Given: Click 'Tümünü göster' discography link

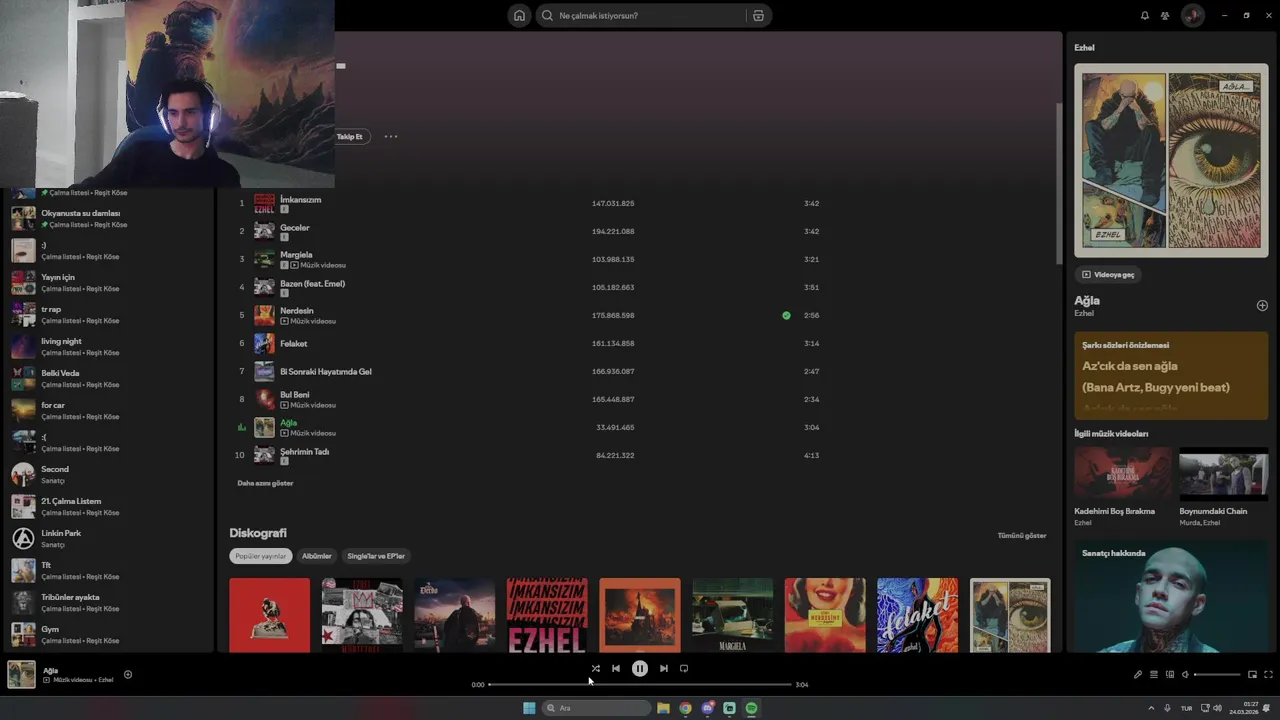Looking at the screenshot, I should (x=1022, y=535).
